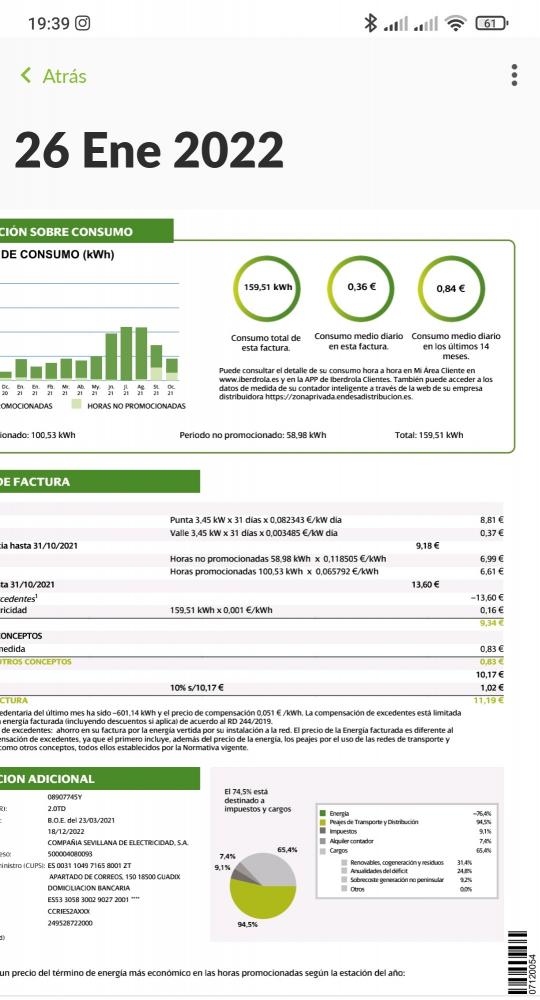Tap the 249528722000 number

coord(69,923)
